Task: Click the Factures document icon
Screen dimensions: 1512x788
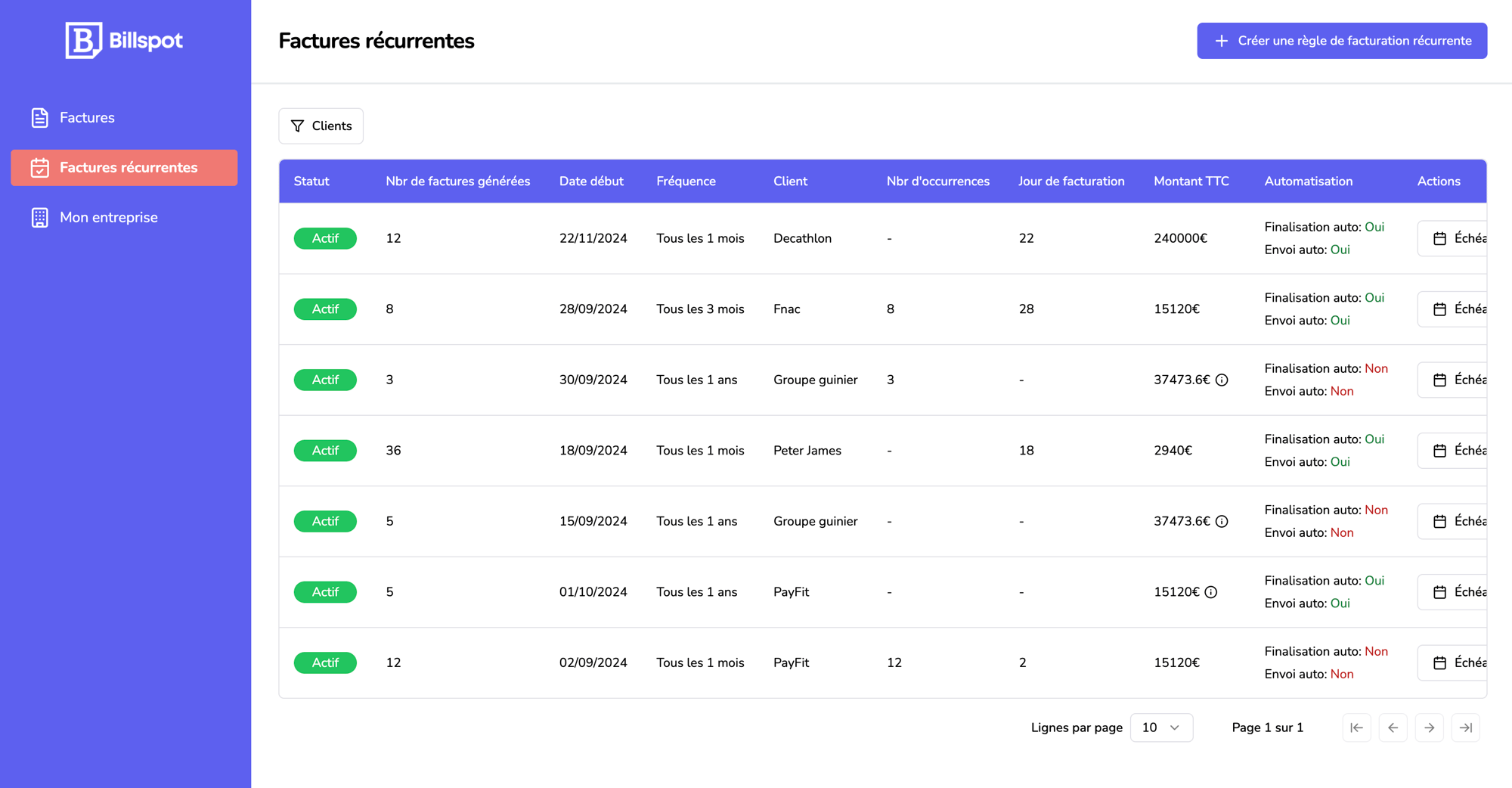Action: (40, 117)
